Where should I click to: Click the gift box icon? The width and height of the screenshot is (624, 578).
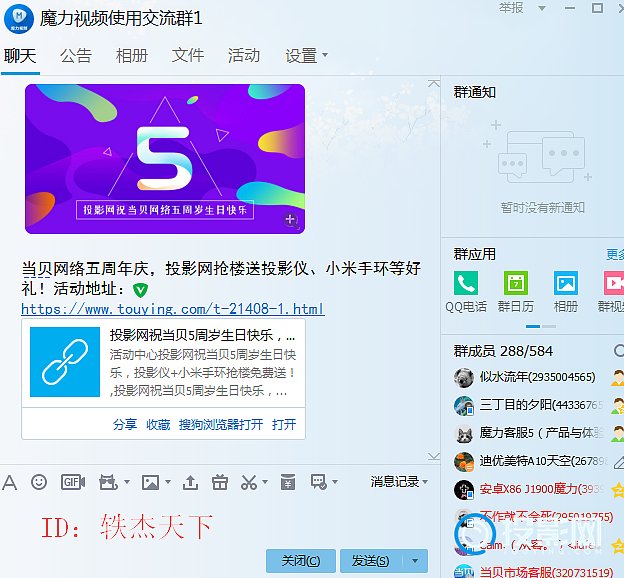(x=220, y=482)
